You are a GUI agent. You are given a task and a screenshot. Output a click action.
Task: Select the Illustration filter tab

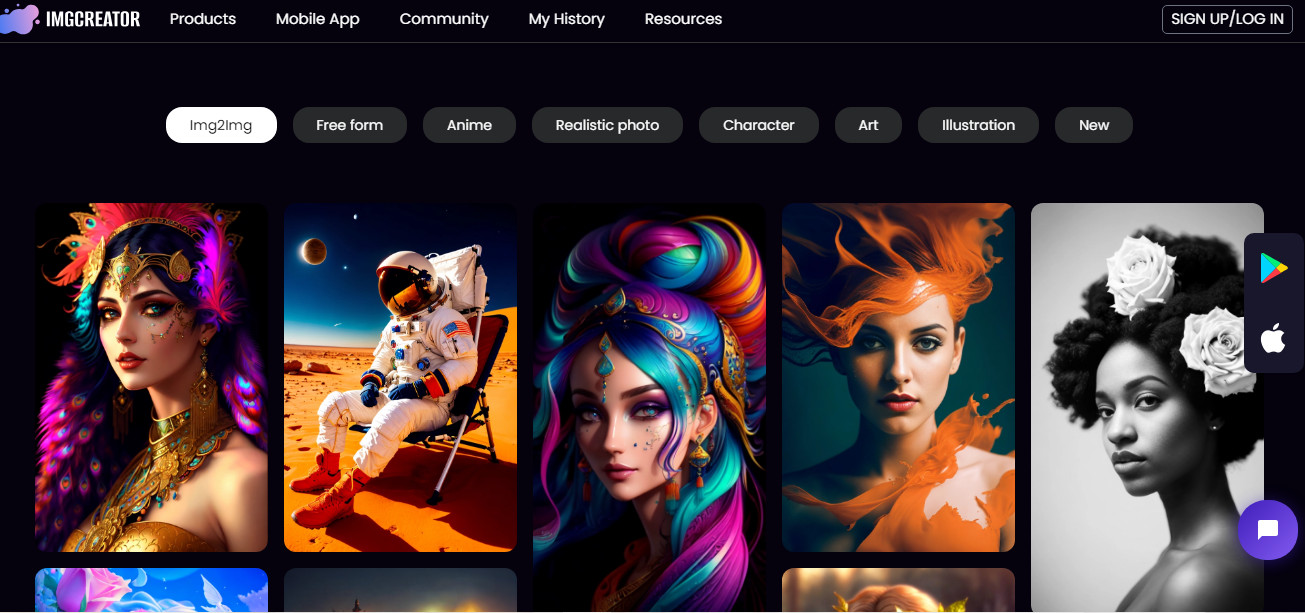tap(978, 125)
